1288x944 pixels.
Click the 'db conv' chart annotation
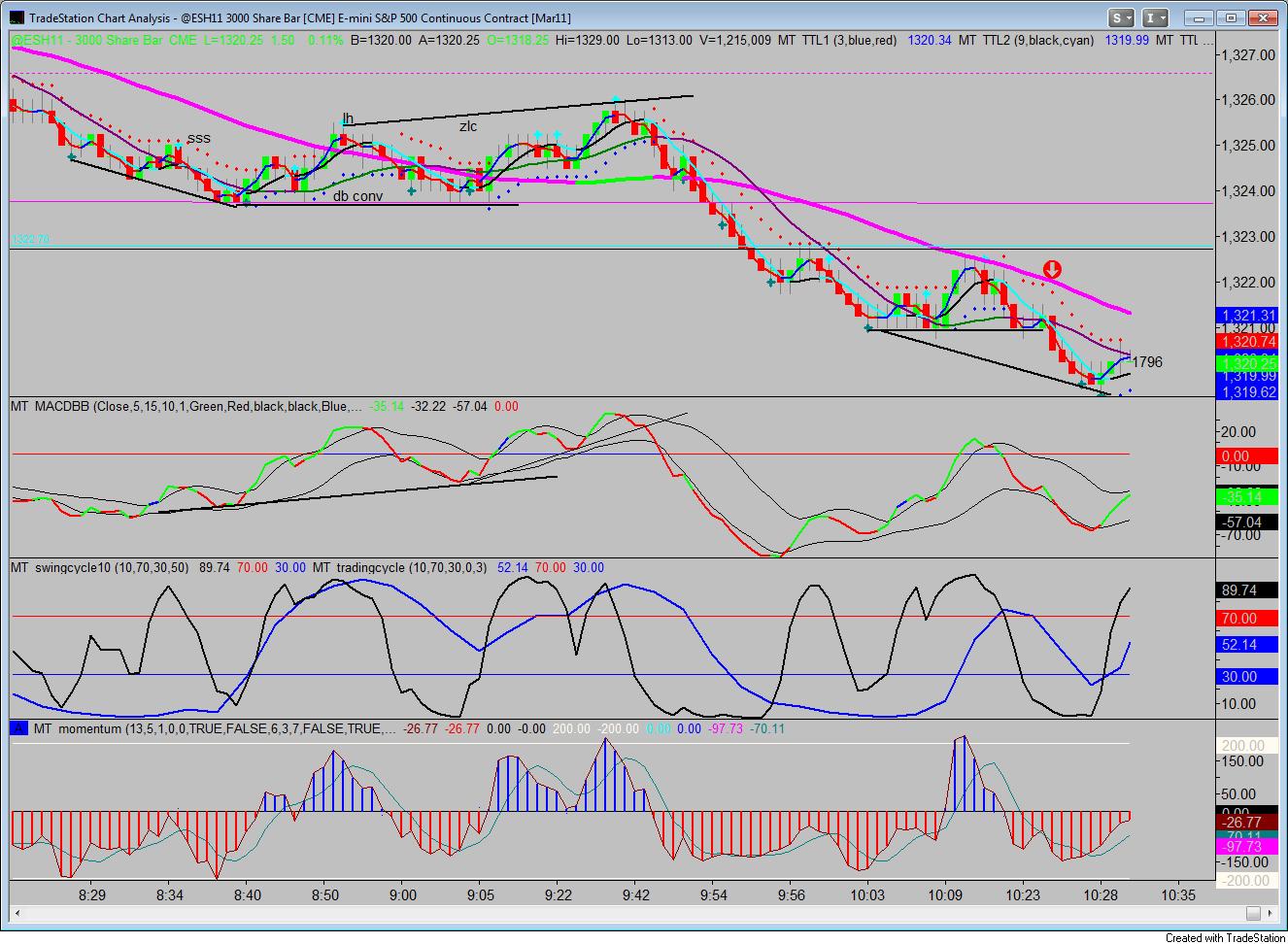point(357,196)
